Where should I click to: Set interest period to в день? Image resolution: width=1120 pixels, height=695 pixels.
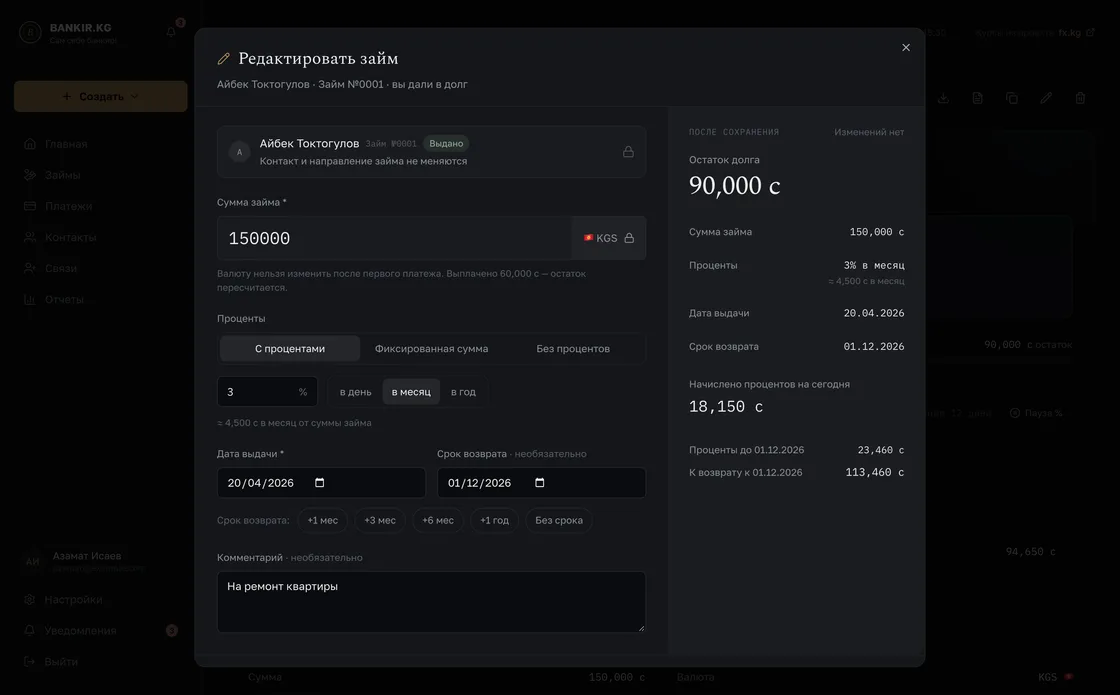point(356,391)
